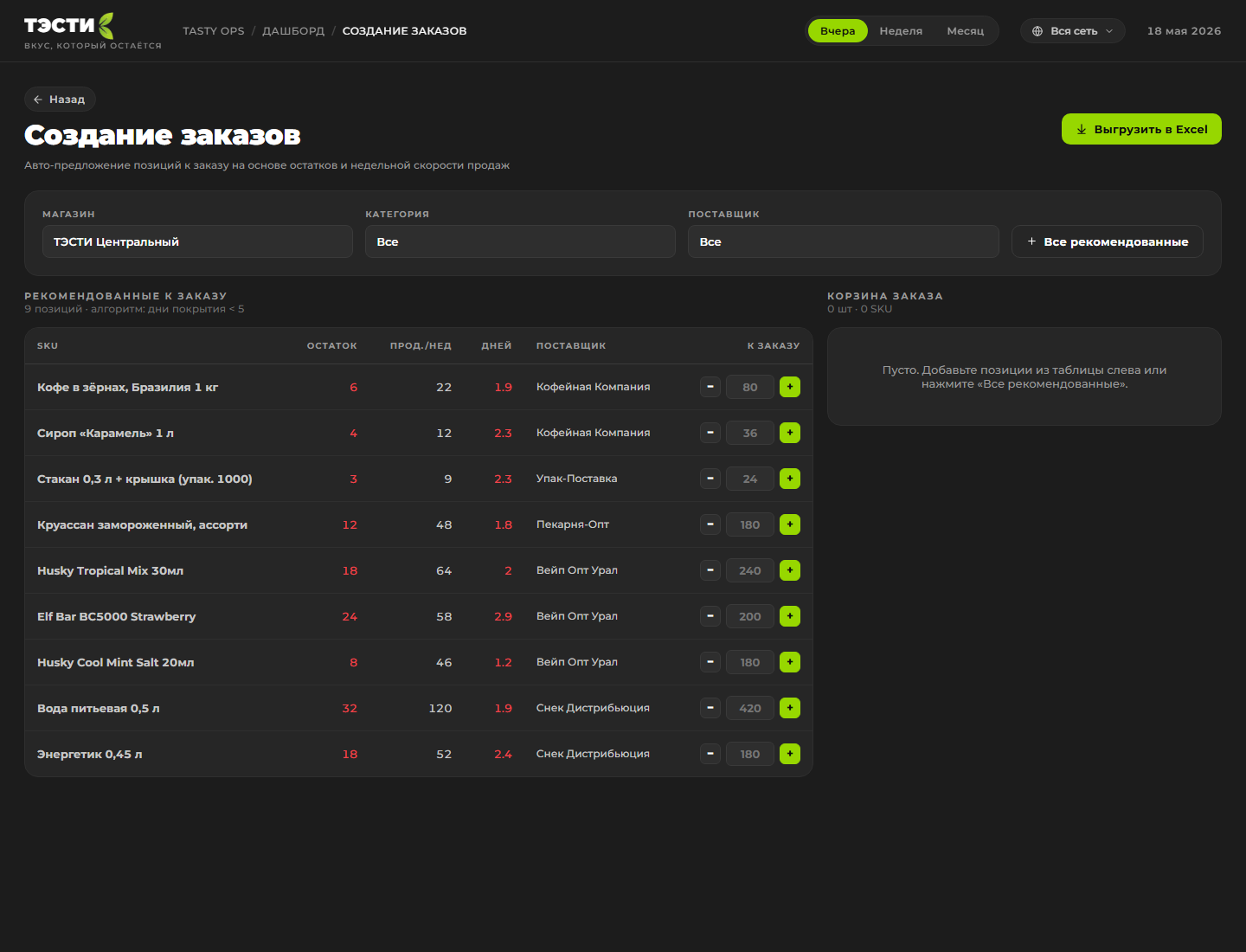The height and width of the screenshot is (952, 1246).
Task: Add Сироп «Карамель» 1 л with plus
Action: tap(790, 433)
